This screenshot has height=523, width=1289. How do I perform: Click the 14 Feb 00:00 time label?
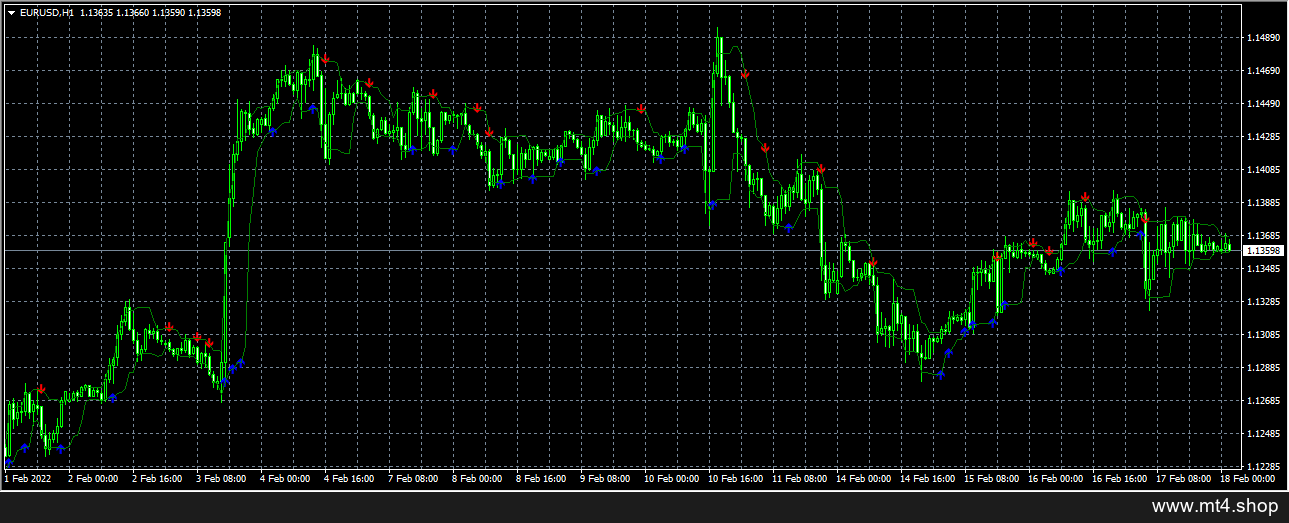pos(864,479)
